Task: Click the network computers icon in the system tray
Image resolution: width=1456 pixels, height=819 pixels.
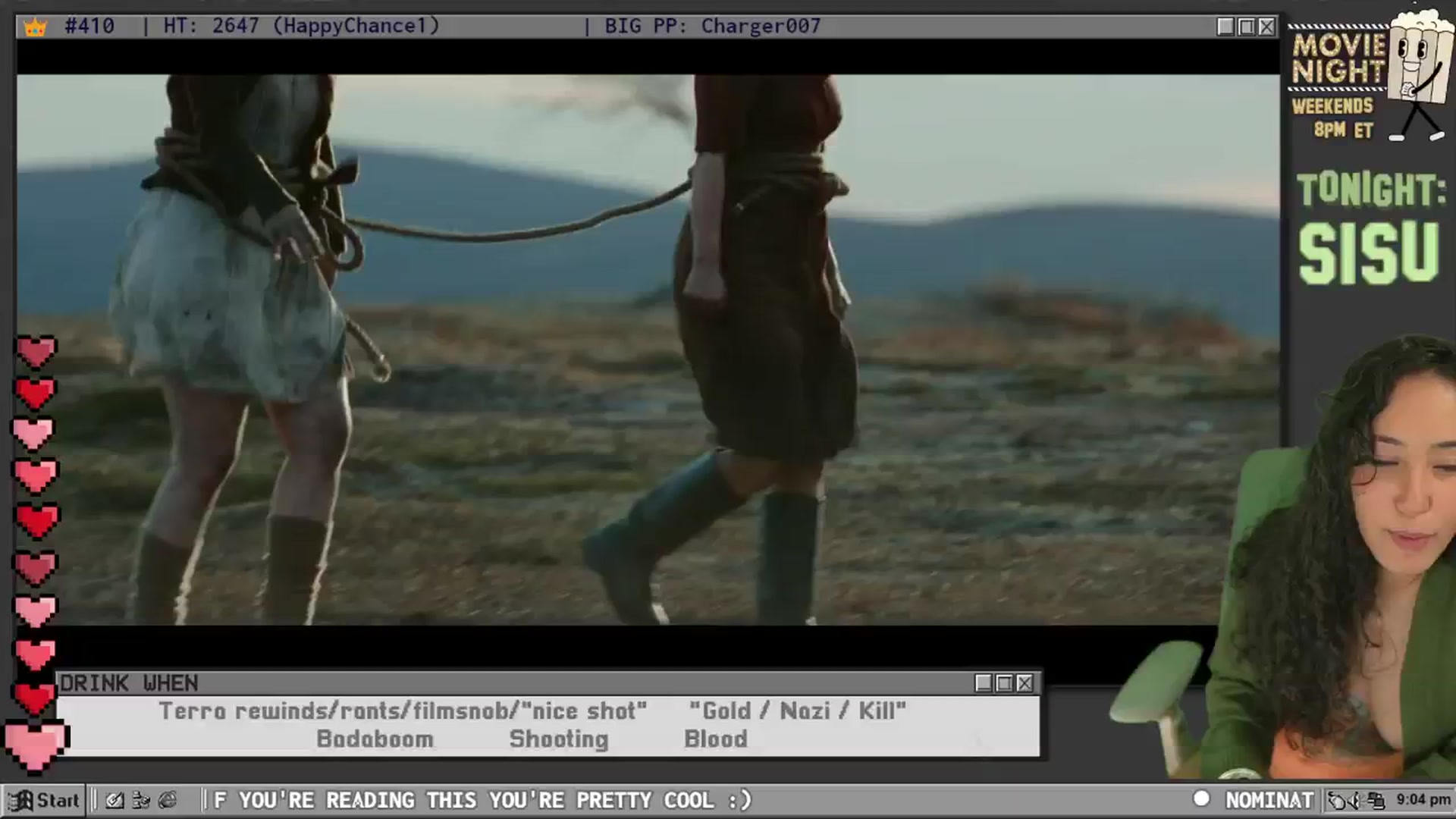Action: [x=1376, y=801]
